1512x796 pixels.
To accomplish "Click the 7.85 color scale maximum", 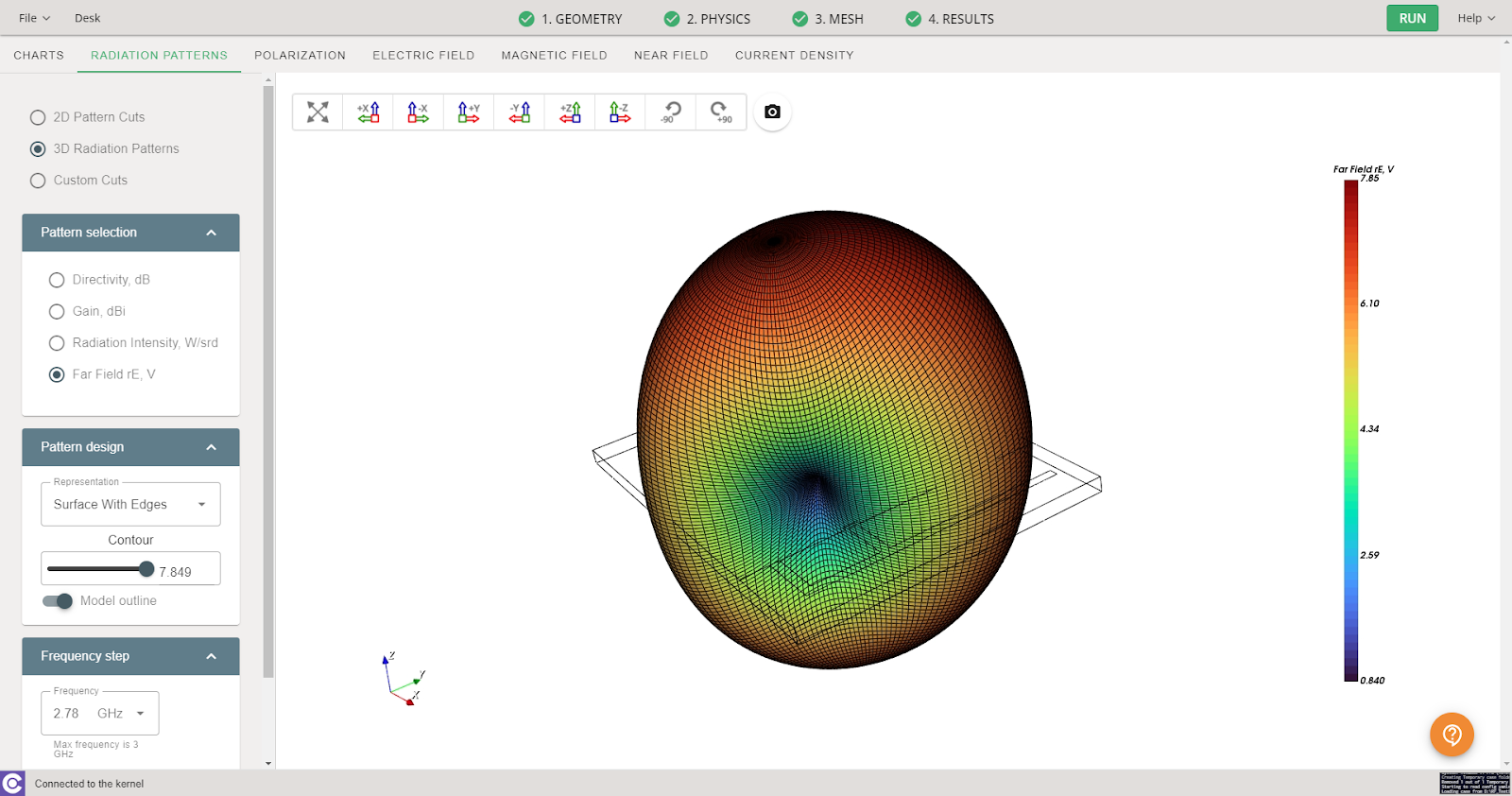I will point(1369,178).
